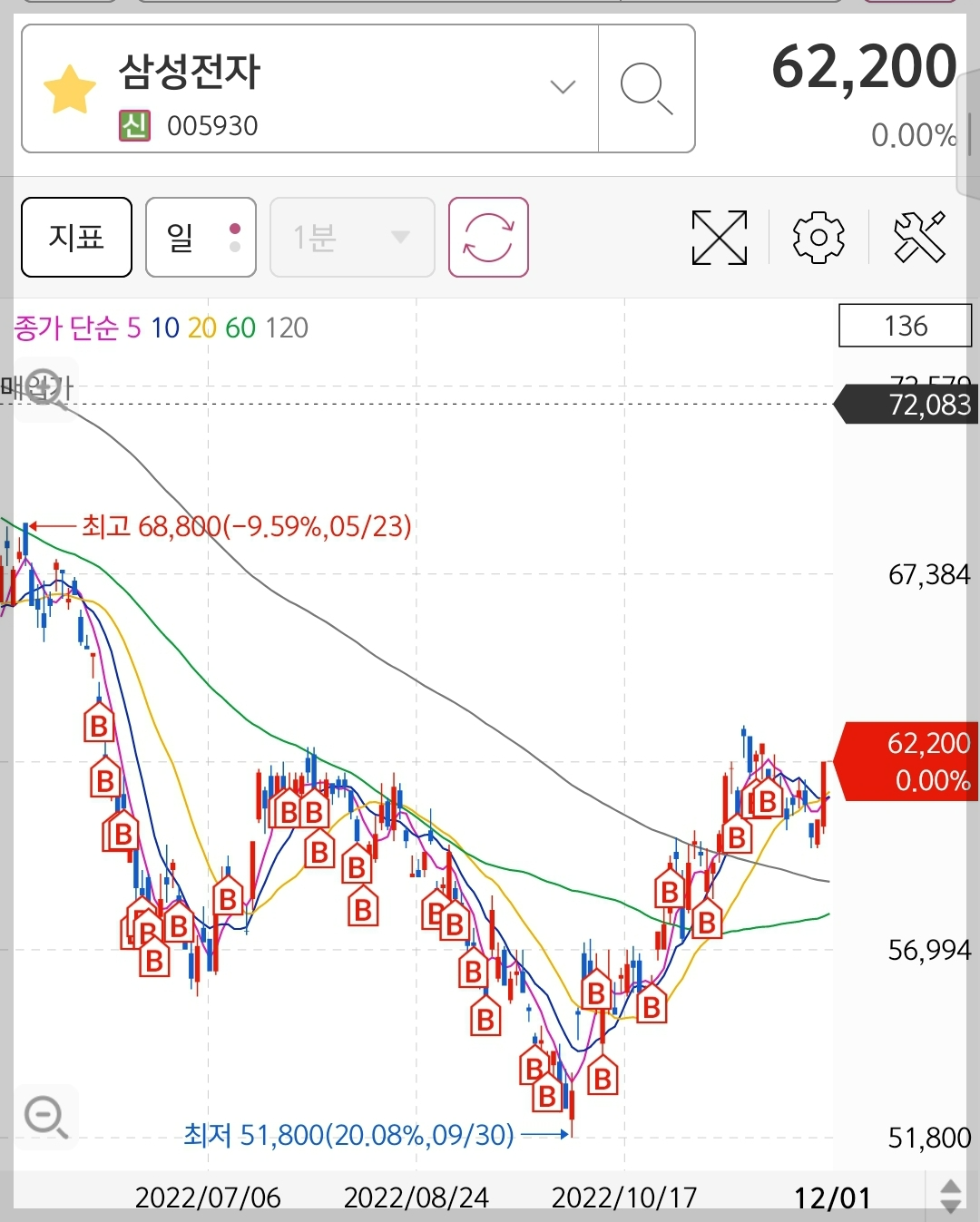This screenshot has height=1222, width=980.
Task: Expand the chart to fullscreen
Action: point(719,238)
